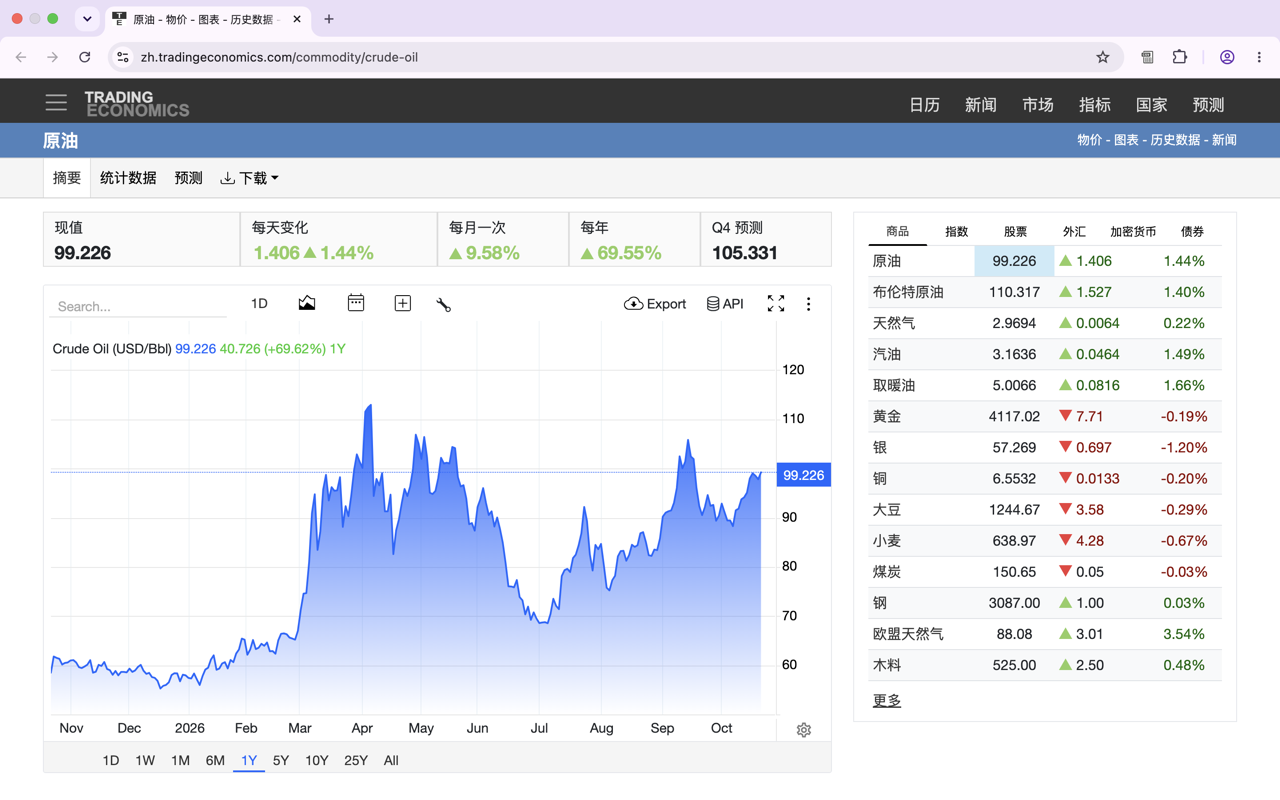1280x800 pixels.
Task: Open chart settings gear icon
Action: coord(804,730)
